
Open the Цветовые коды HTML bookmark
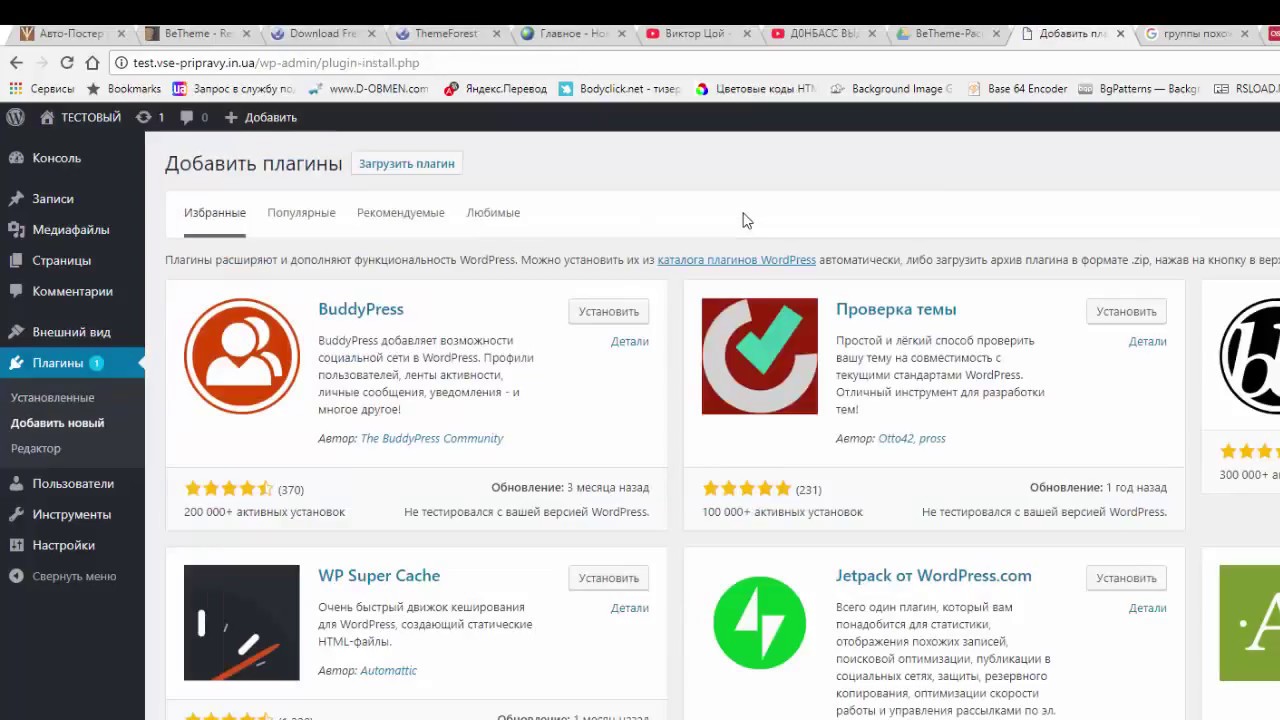click(756, 88)
